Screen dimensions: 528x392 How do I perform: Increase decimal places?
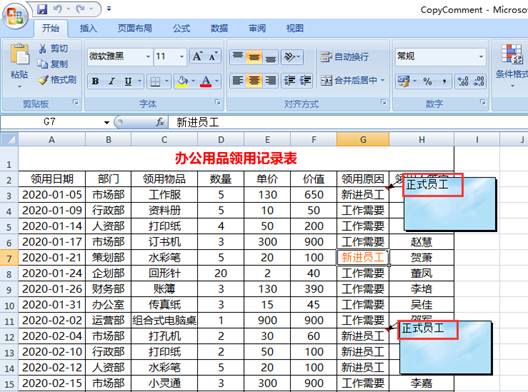463,81
